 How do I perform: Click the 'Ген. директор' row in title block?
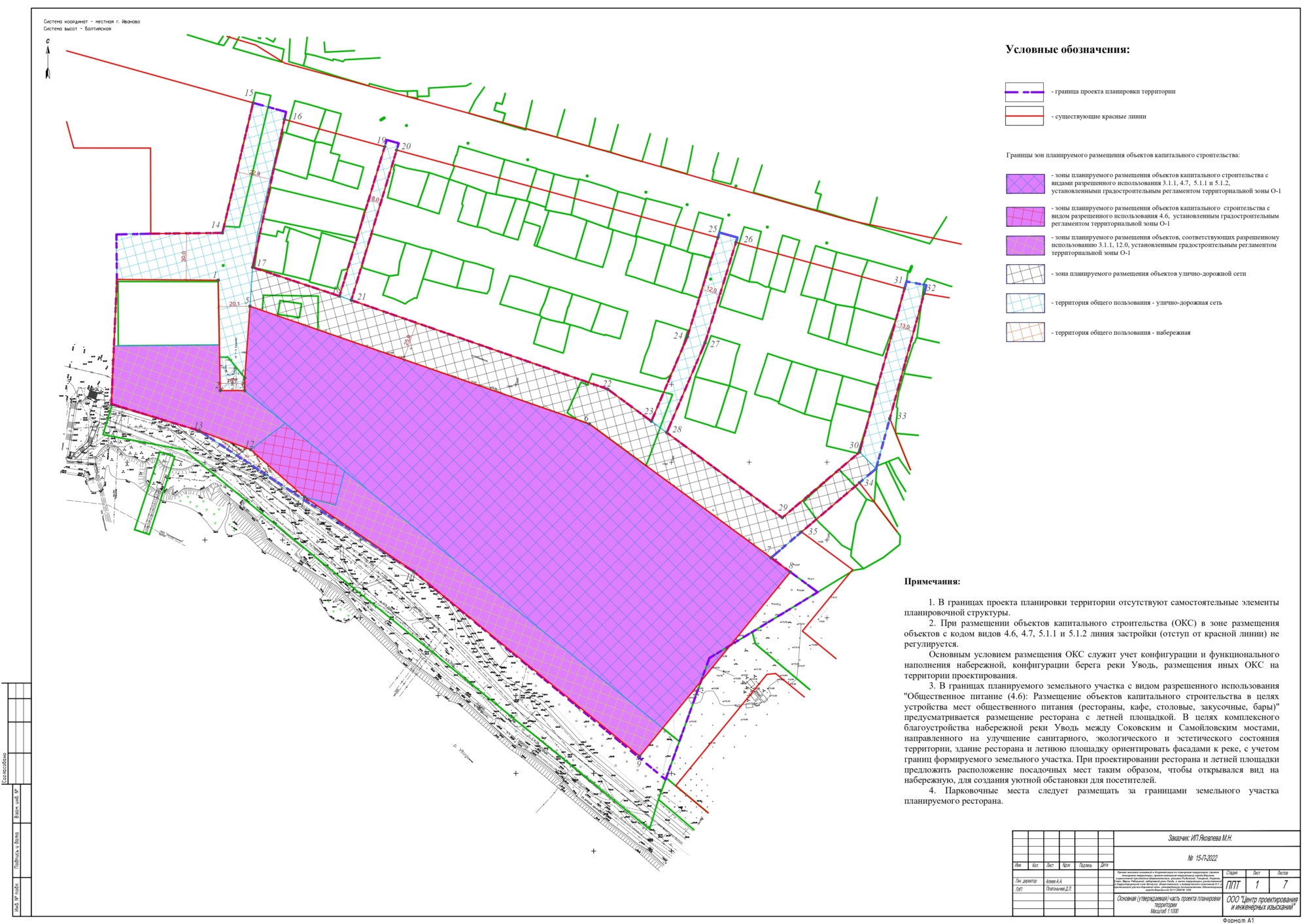pos(1027,881)
